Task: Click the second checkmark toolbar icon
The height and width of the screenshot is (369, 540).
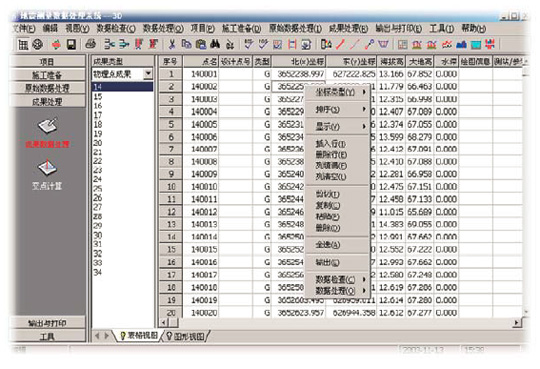Action: pyautogui.click(x=263, y=44)
